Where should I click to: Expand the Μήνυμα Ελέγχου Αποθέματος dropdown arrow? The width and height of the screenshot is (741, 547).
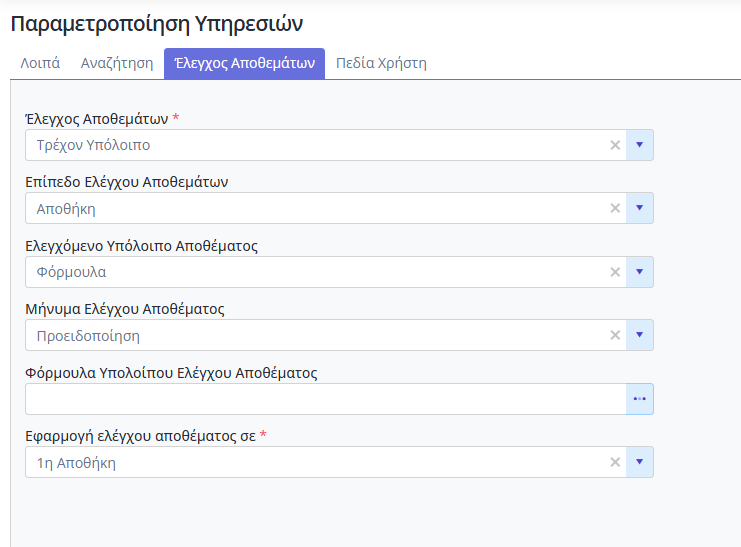(639, 335)
